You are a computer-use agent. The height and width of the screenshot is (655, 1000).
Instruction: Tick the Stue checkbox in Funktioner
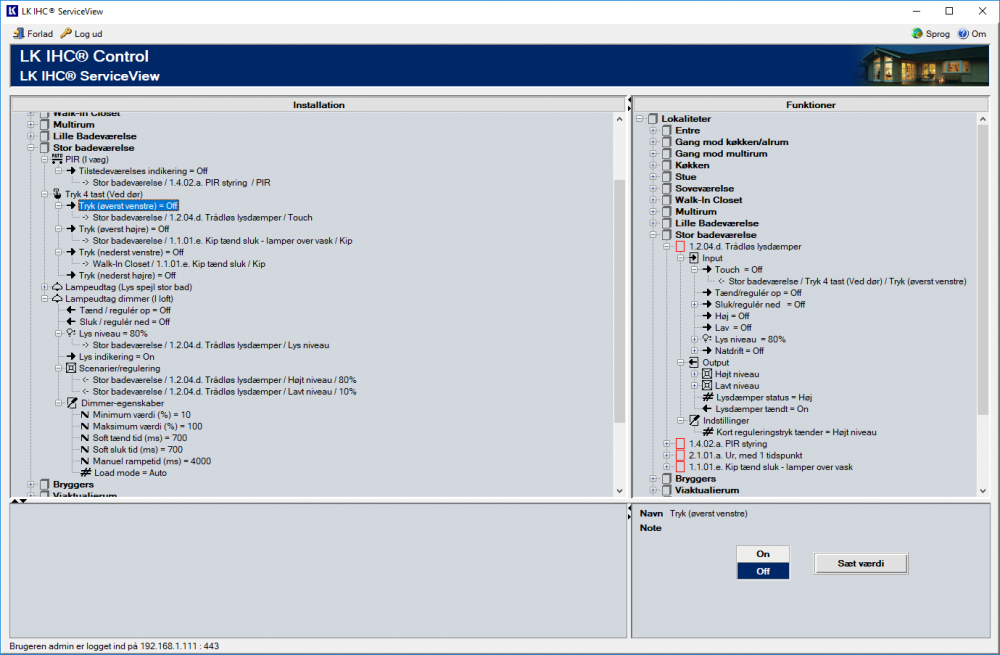tap(667, 177)
